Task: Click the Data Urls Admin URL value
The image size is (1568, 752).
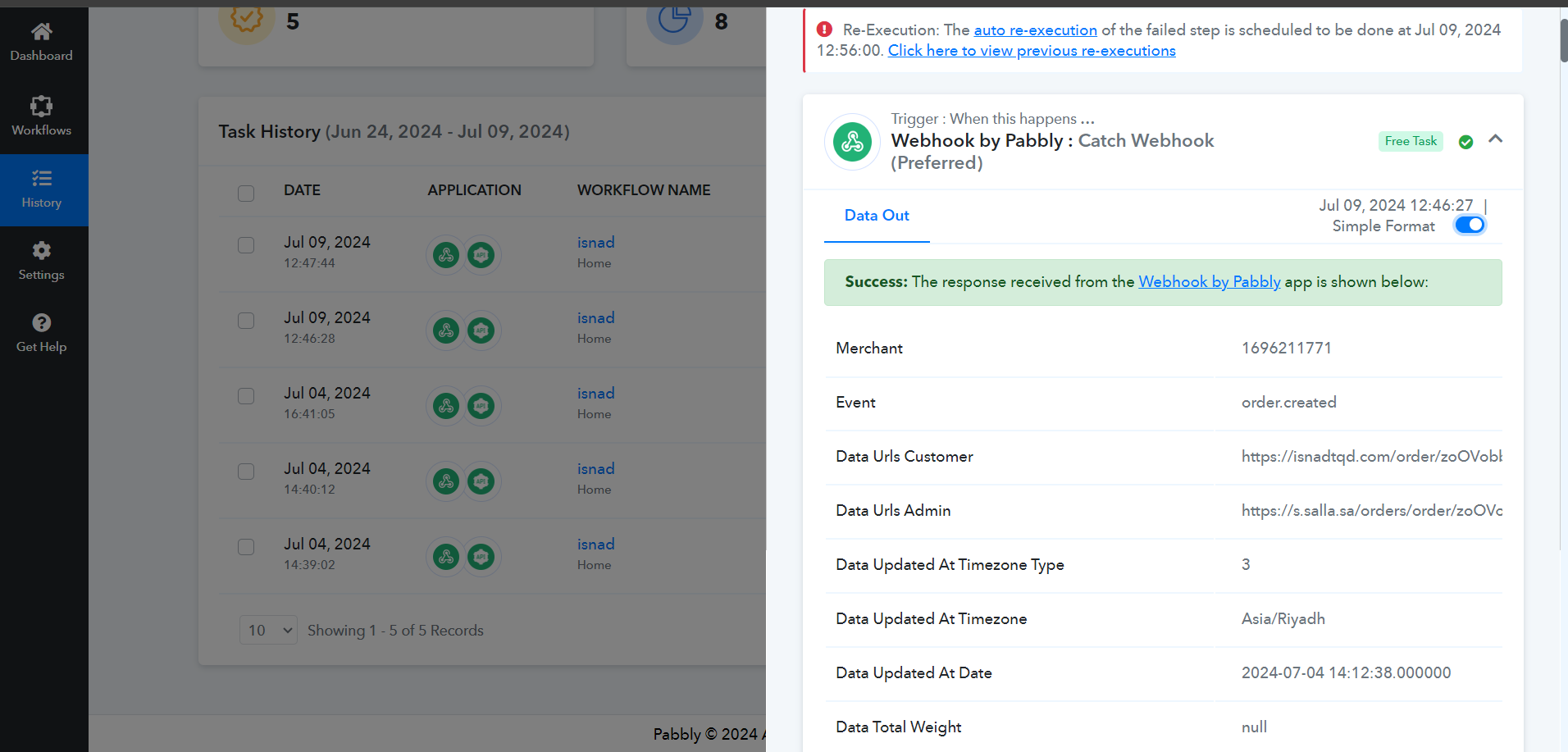Action: pos(1372,510)
